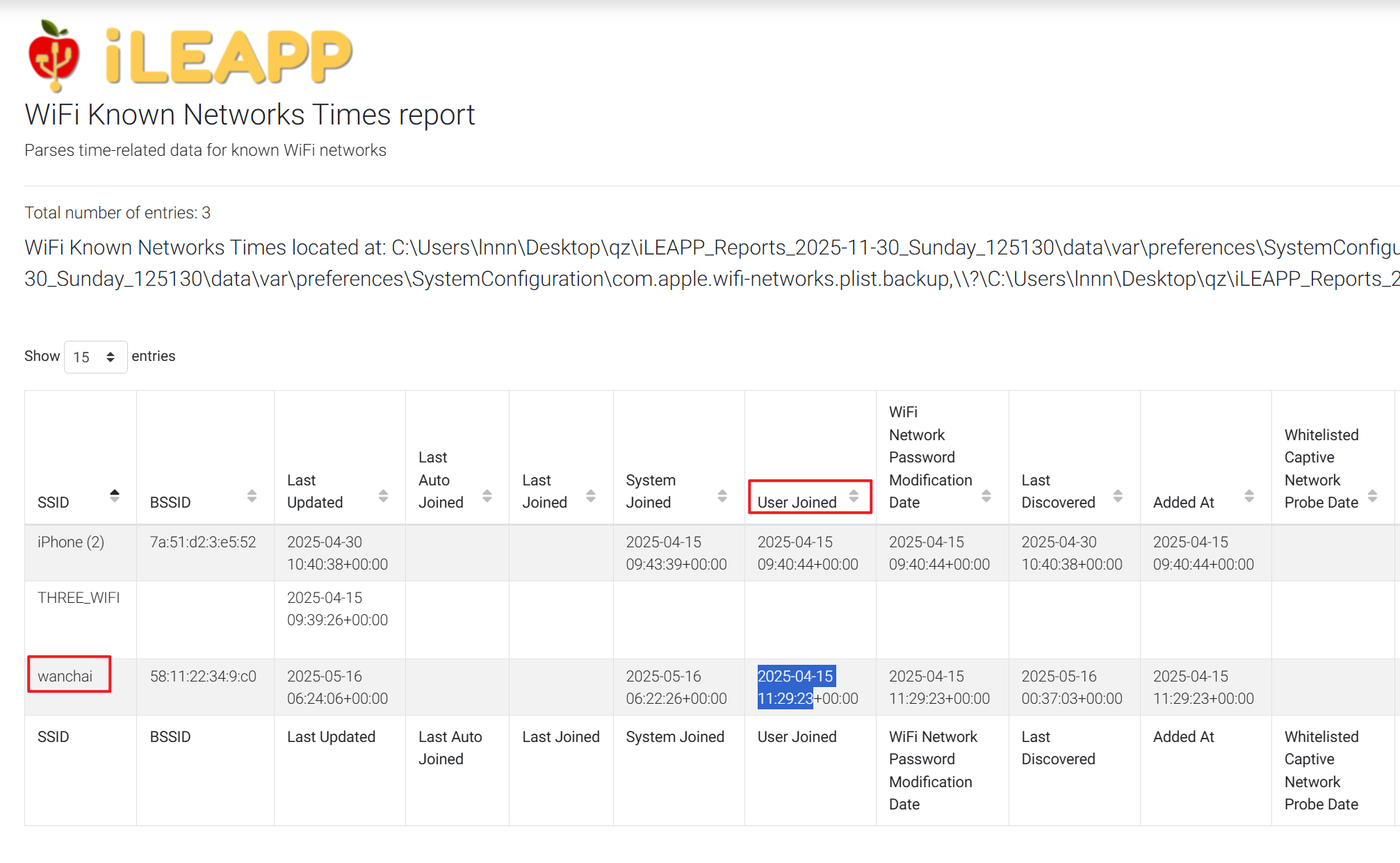Click the iLEAPP apple logo icon

coord(53,56)
